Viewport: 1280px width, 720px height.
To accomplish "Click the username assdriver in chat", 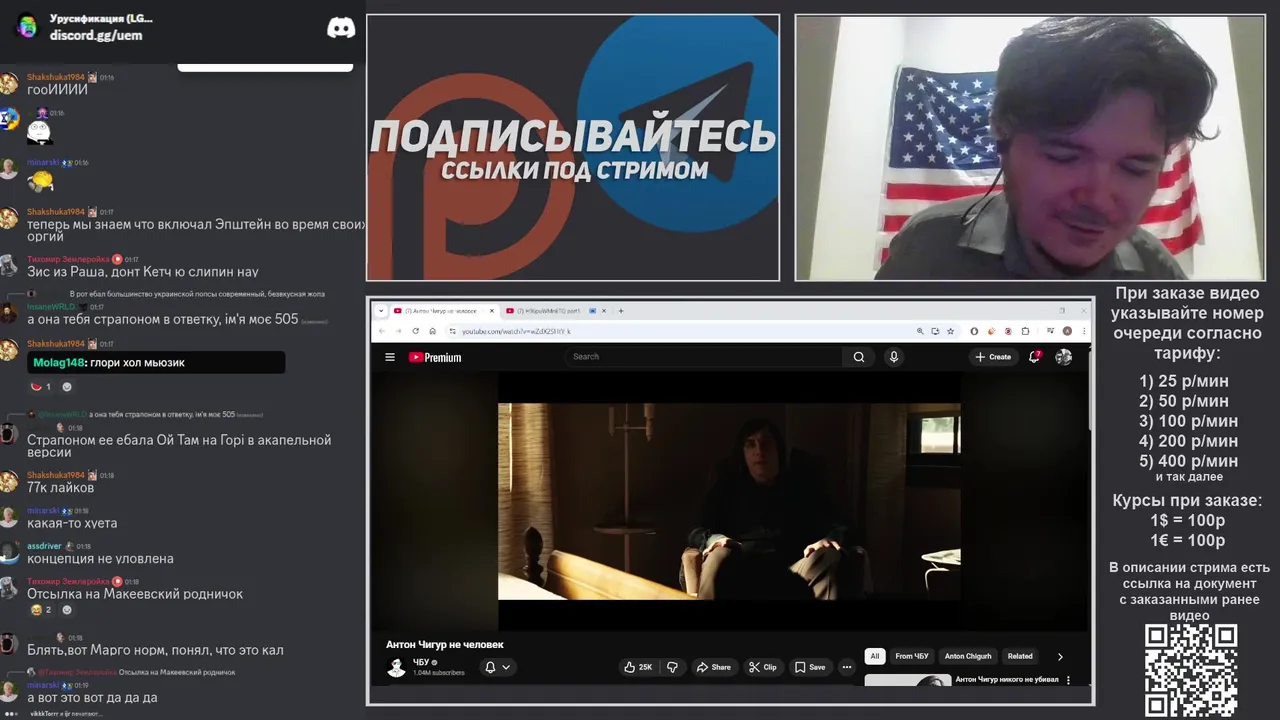I will pos(44,546).
